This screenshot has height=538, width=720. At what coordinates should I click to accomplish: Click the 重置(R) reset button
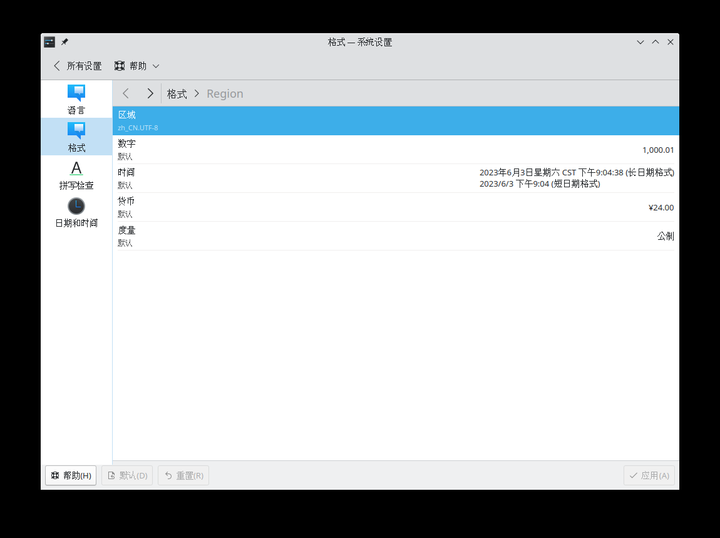pos(184,476)
